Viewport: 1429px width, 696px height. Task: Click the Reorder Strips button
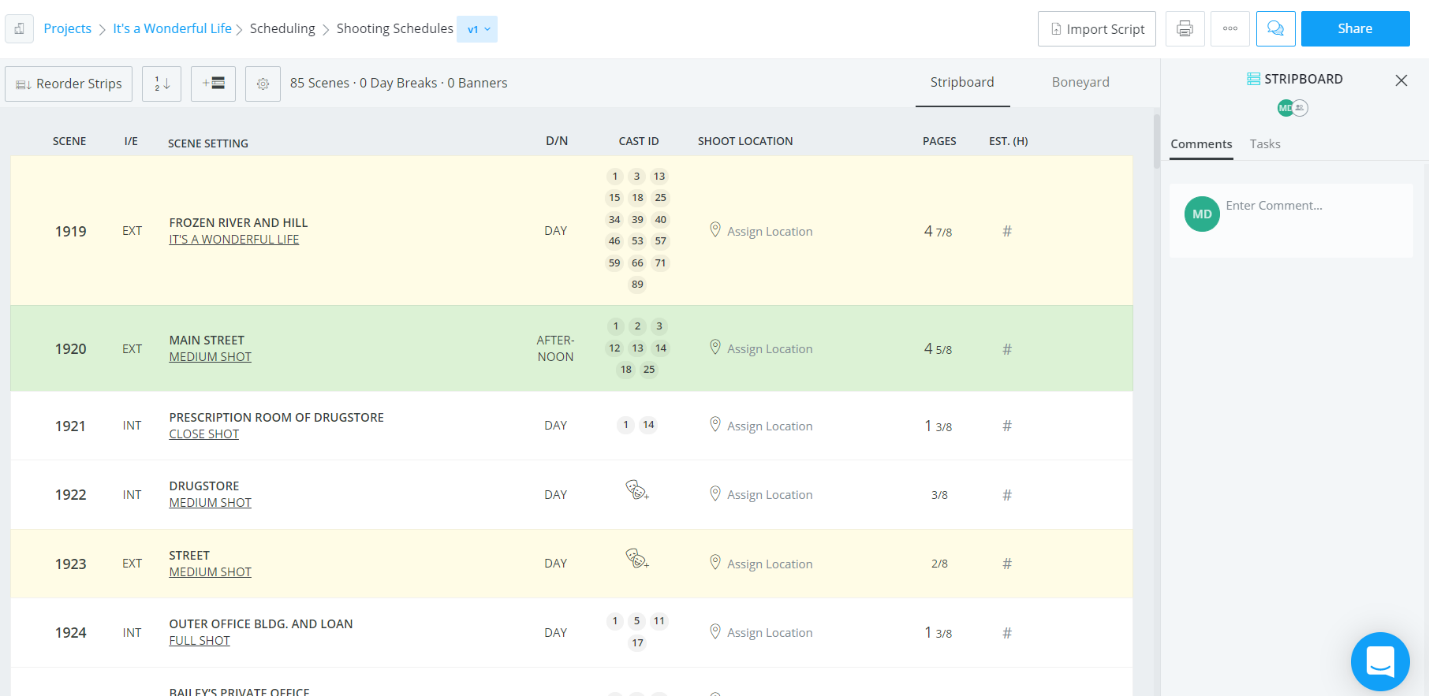coord(68,84)
